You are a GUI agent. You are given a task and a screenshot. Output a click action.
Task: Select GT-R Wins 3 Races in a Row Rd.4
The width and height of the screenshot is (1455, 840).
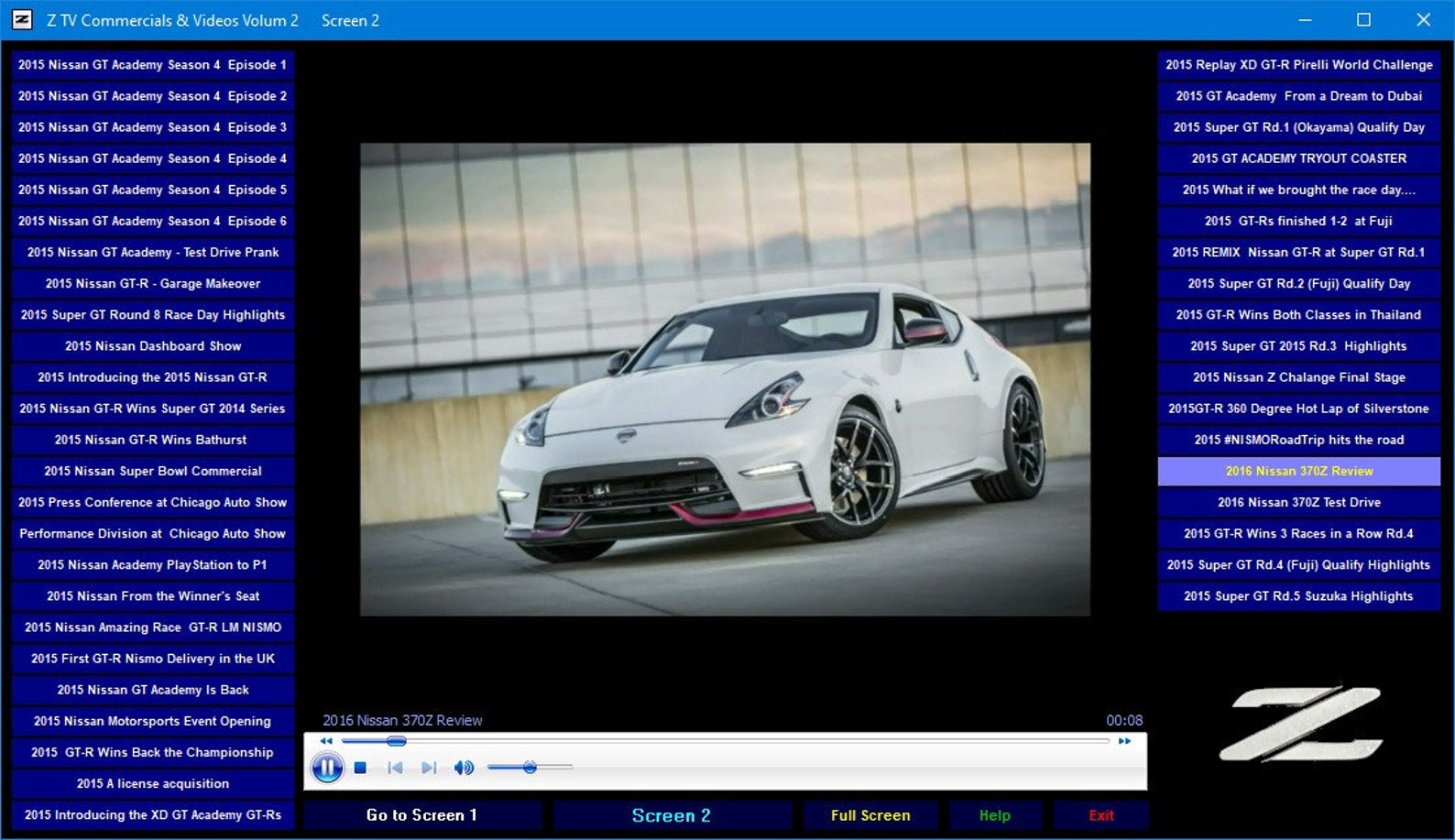(1299, 533)
